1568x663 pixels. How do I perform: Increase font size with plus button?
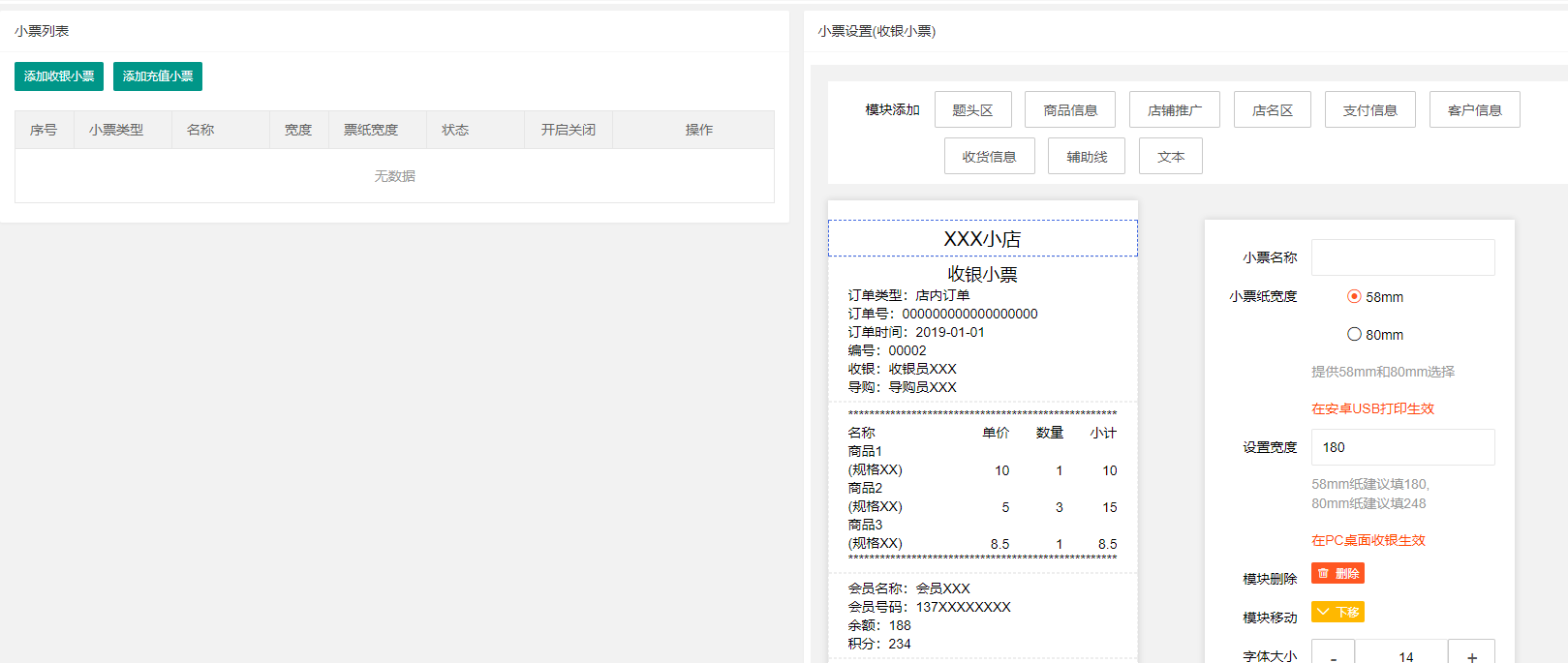click(x=1471, y=655)
